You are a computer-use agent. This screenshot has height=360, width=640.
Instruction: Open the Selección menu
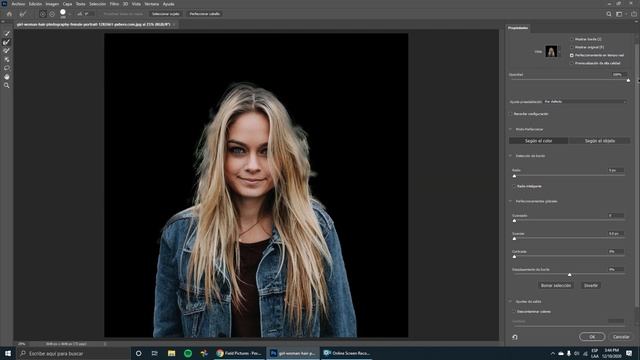point(98,4)
